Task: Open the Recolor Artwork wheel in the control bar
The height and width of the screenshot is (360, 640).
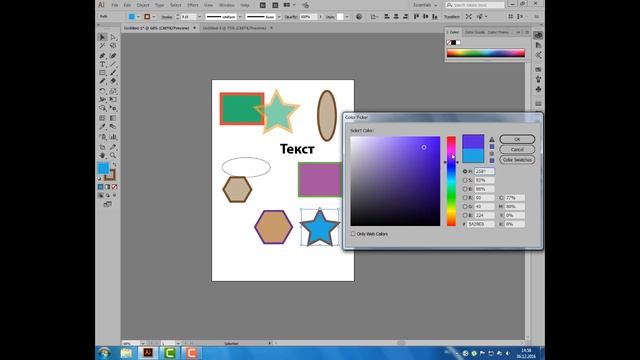Action: [x=359, y=17]
